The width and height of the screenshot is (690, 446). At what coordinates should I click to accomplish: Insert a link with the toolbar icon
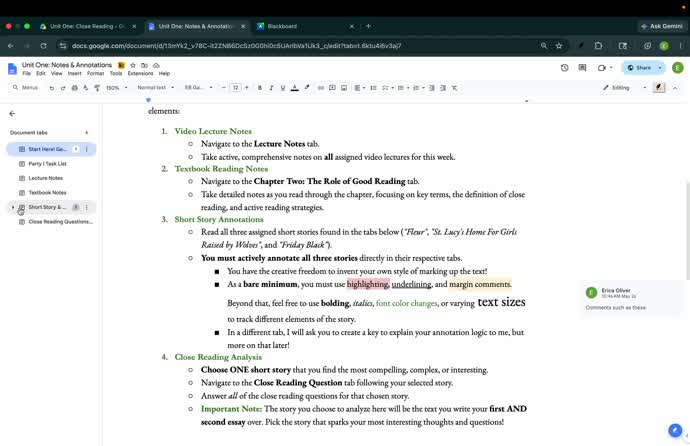(321, 88)
